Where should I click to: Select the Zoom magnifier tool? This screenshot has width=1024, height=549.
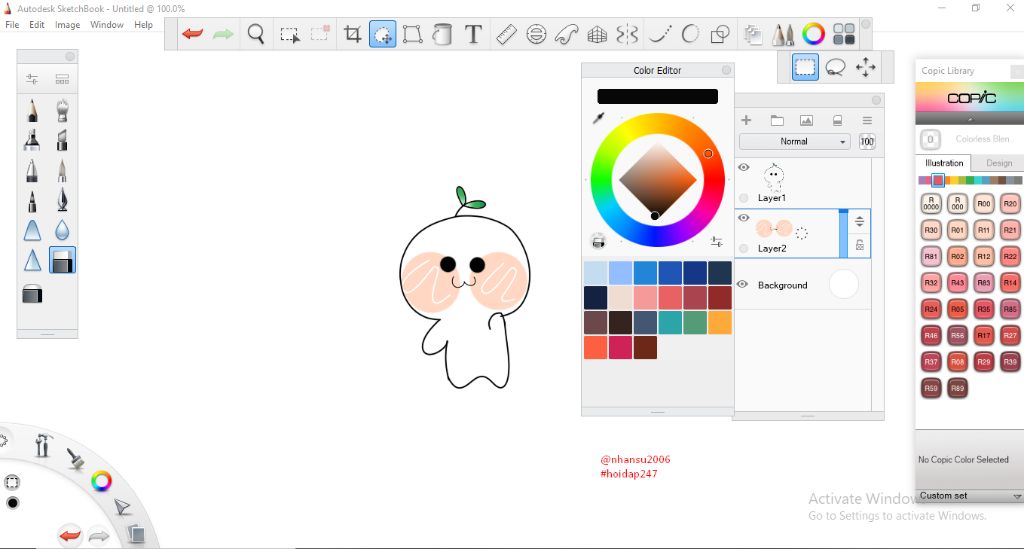256,34
